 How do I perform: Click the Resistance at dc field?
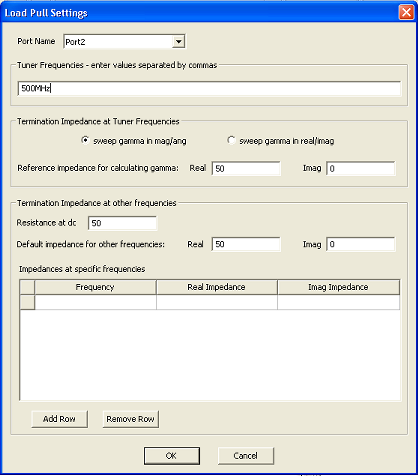[122, 223]
